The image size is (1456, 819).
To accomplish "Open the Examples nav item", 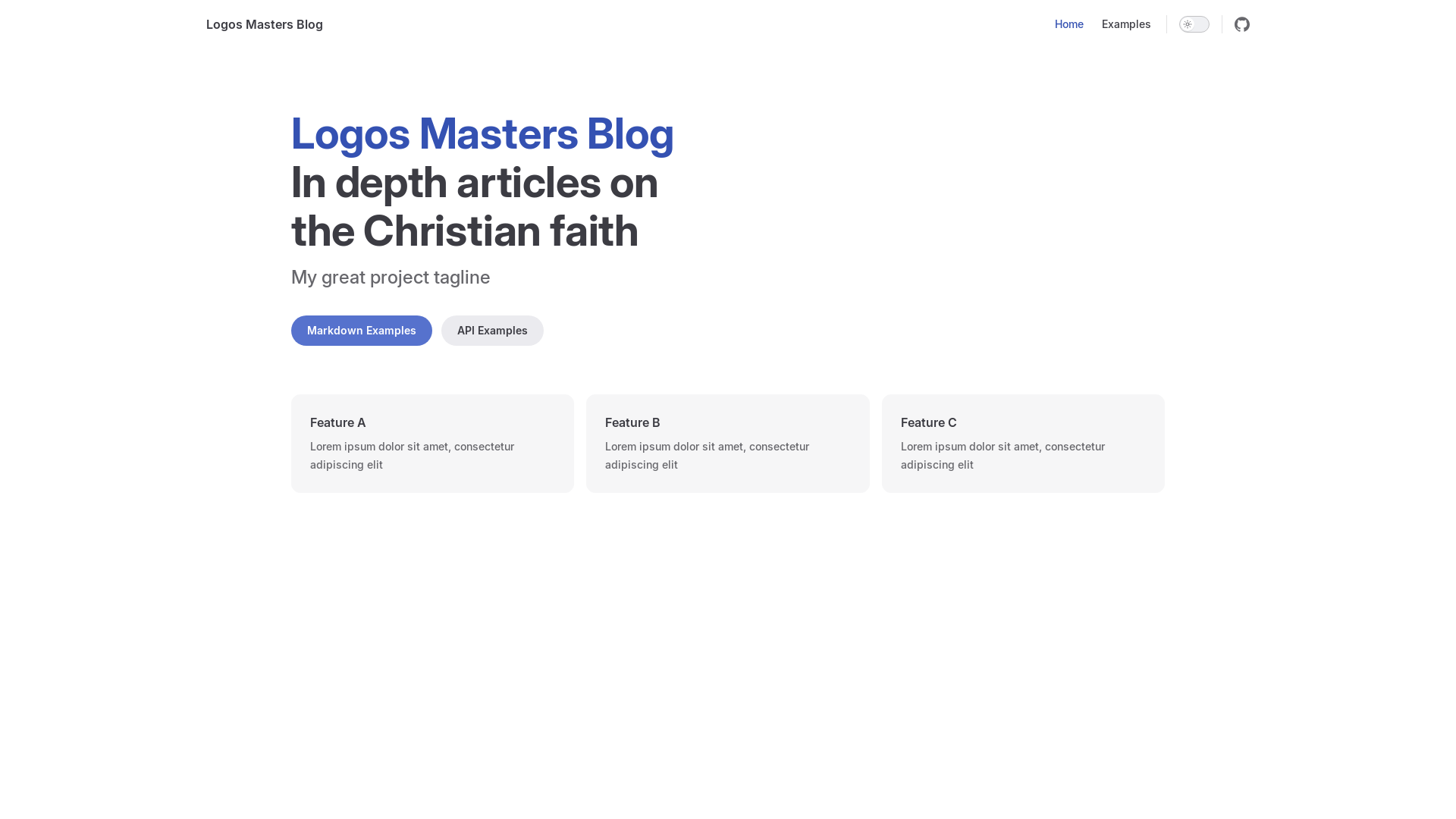I will (x=1125, y=24).
